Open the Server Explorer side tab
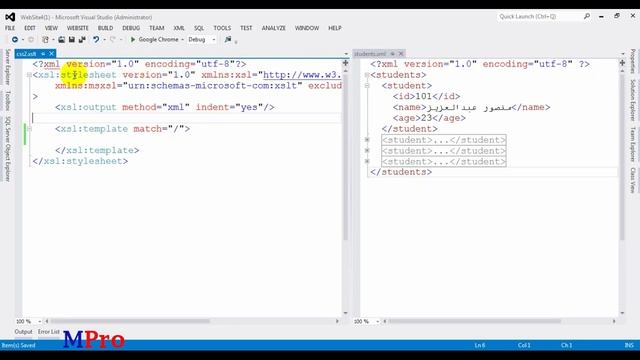The height and width of the screenshot is (360, 640). 7,67
